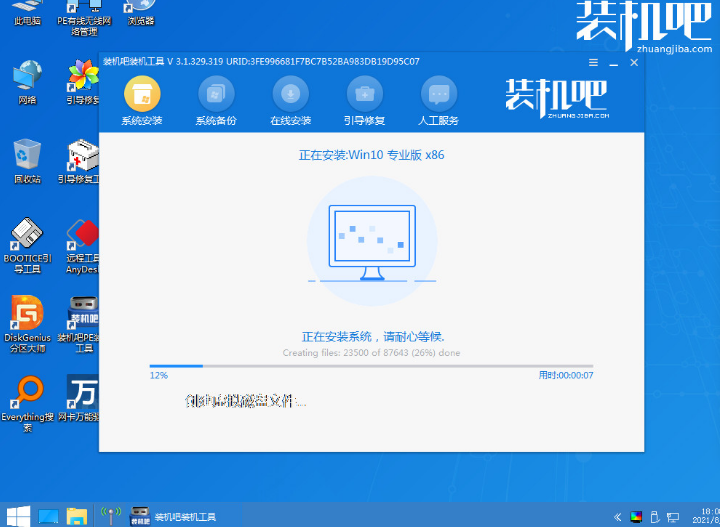The width and height of the screenshot is (720, 527).
Task: Open BOOTICE引导工具 desktop shortcut
Action: click(27, 246)
